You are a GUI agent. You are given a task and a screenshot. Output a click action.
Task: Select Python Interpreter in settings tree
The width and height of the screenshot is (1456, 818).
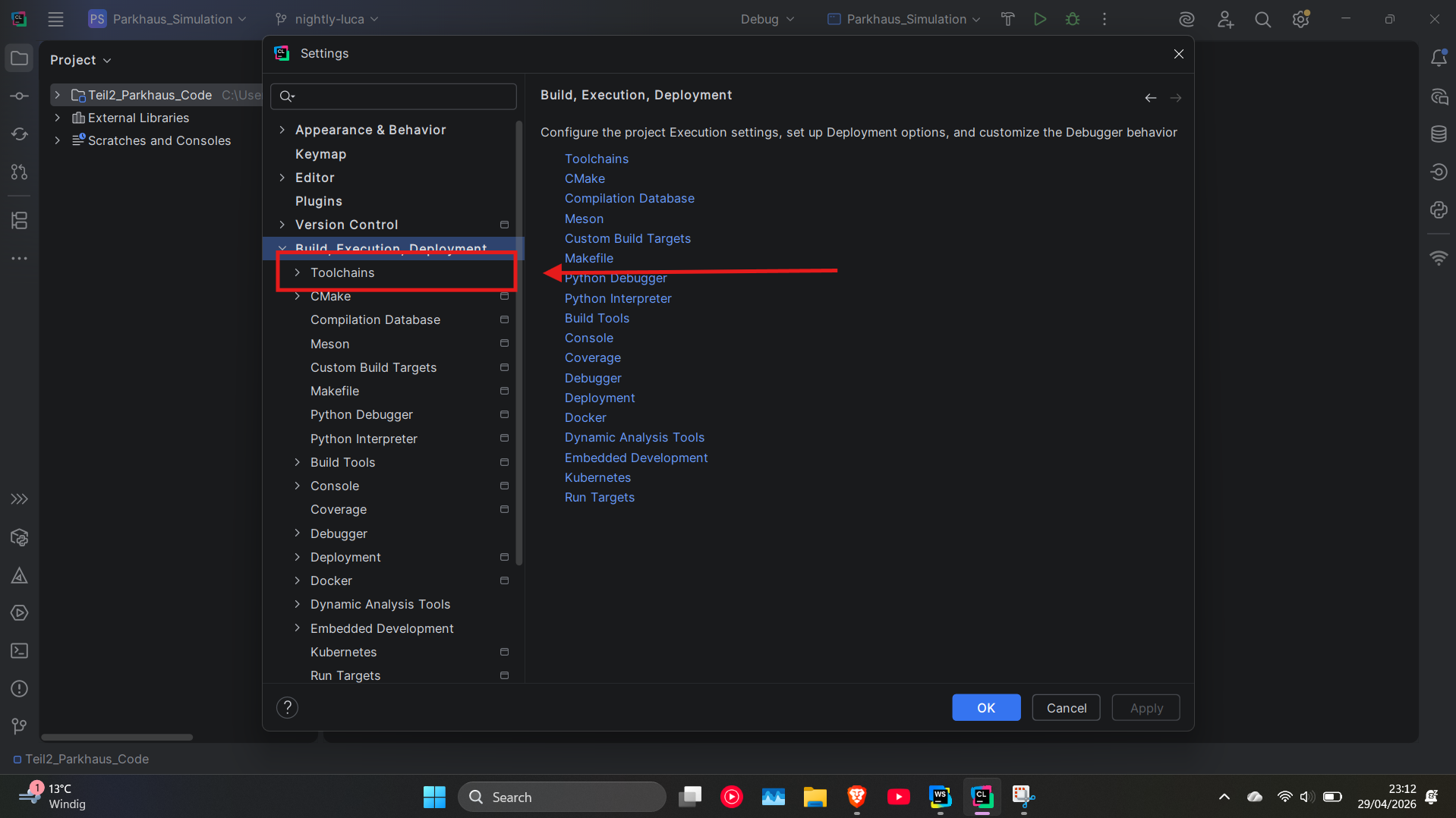364,439
